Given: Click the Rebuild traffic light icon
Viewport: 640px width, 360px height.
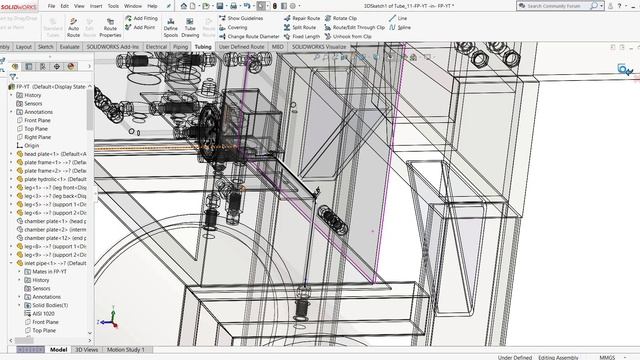Looking at the screenshot, I should [x=275, y=6].
